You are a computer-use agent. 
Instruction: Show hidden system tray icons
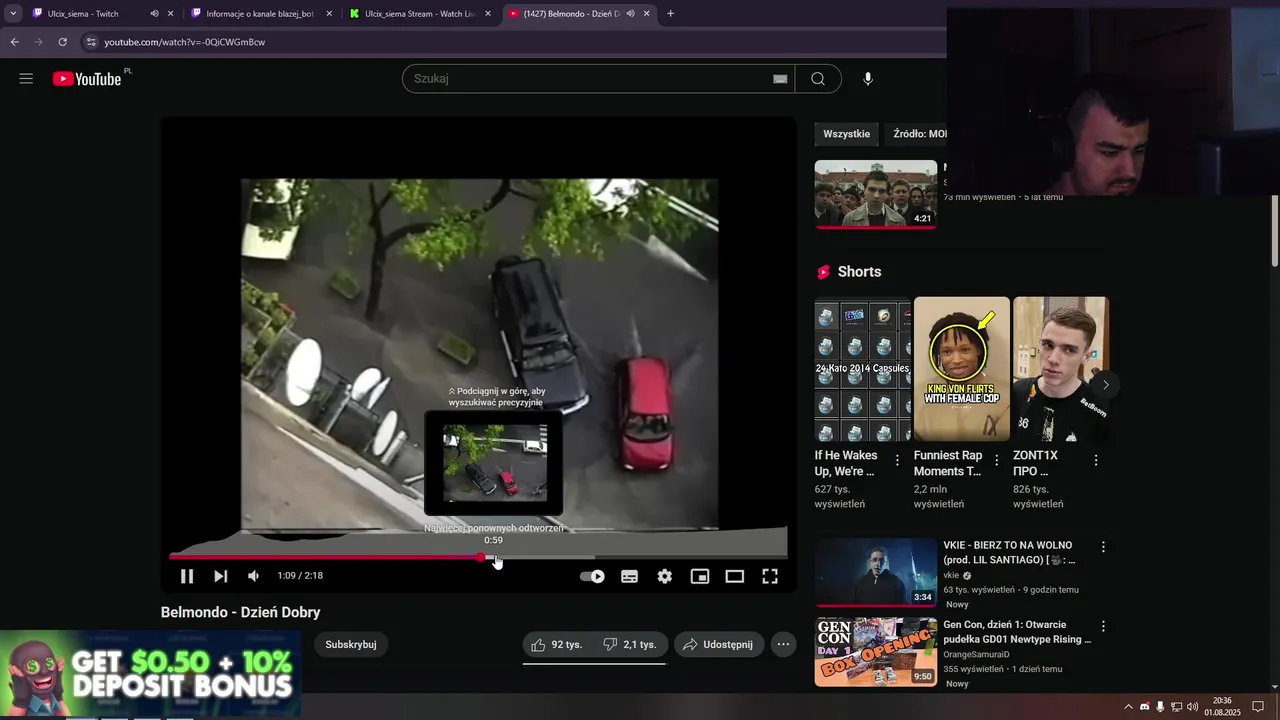click(x=1128, y=707)
